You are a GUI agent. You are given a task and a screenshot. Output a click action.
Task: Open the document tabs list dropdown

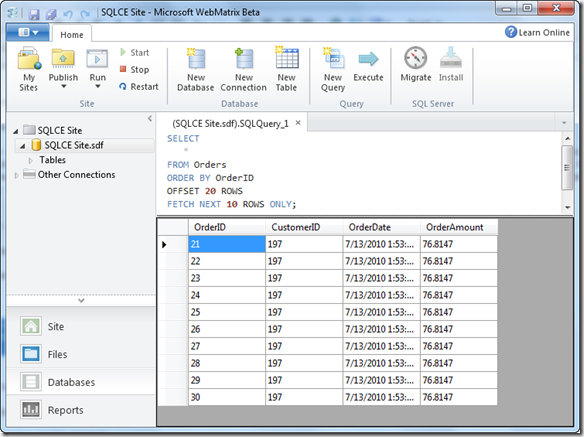point(564,123)
